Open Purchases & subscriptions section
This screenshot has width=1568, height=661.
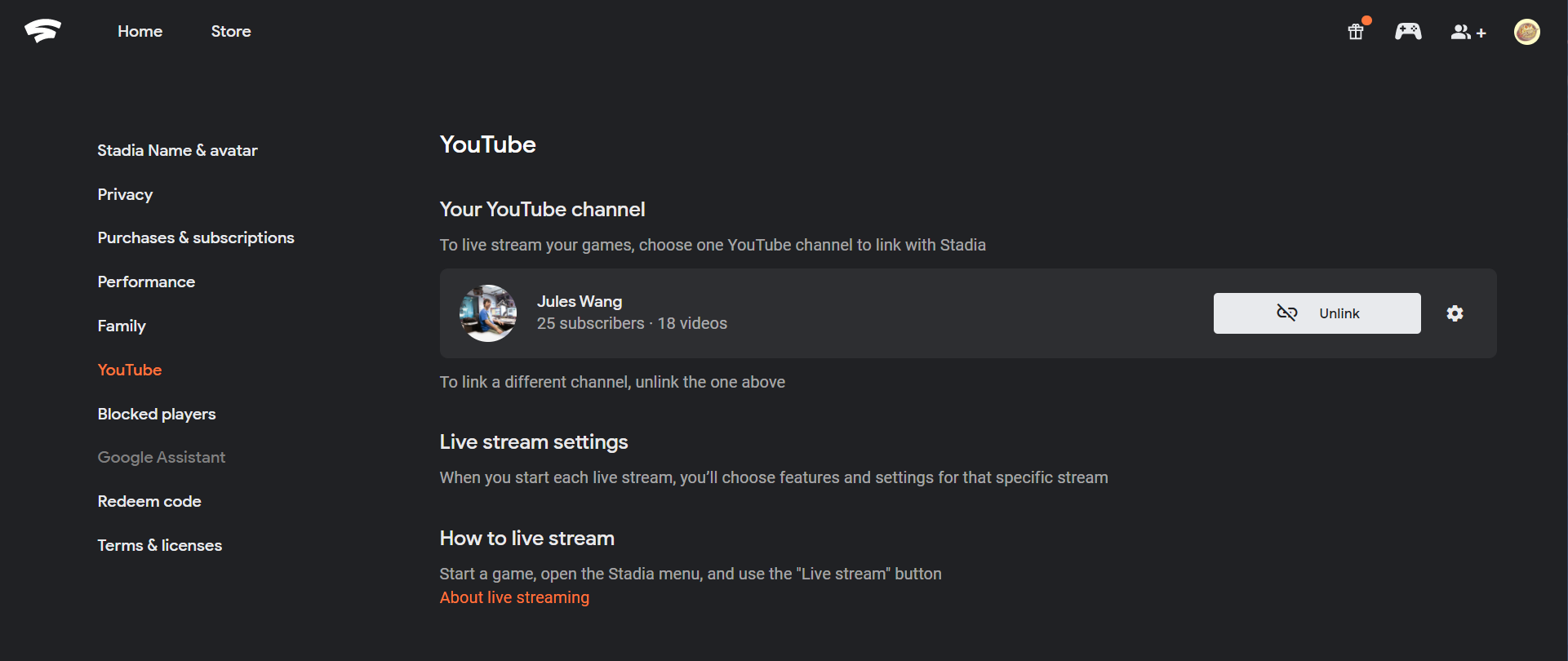point(196,237)
